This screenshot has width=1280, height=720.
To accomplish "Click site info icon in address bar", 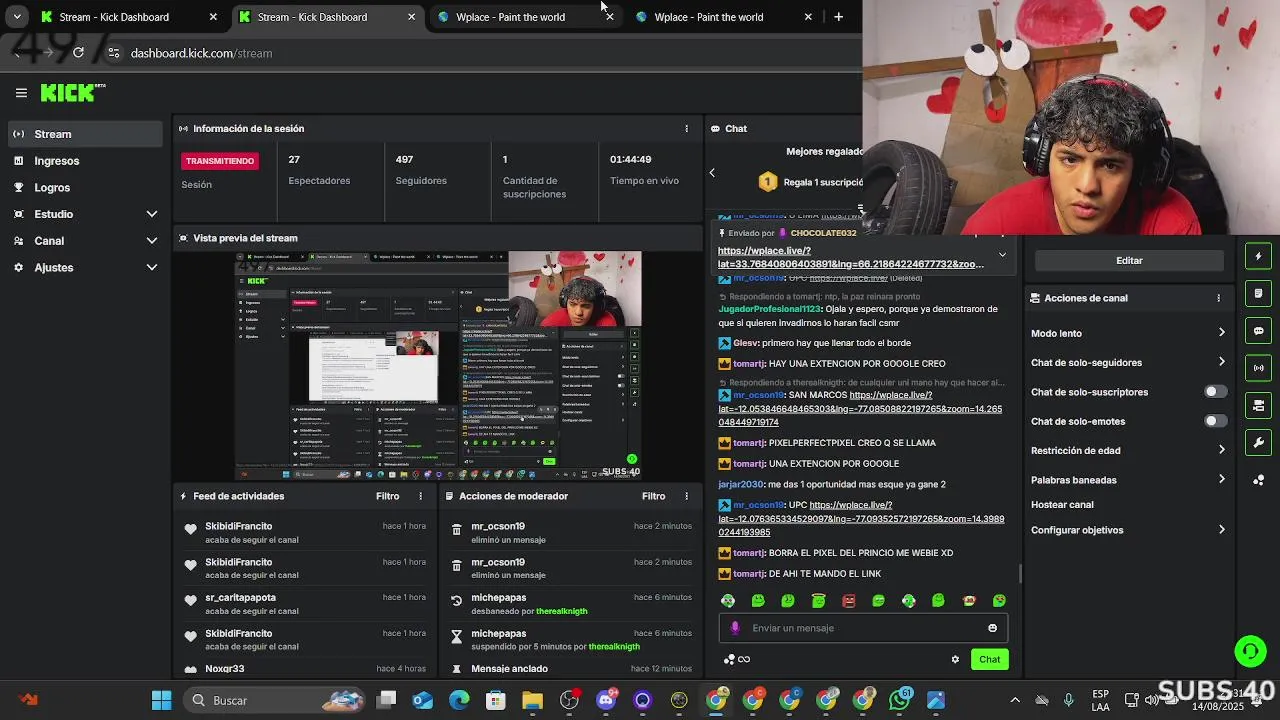I will point(113,53).
